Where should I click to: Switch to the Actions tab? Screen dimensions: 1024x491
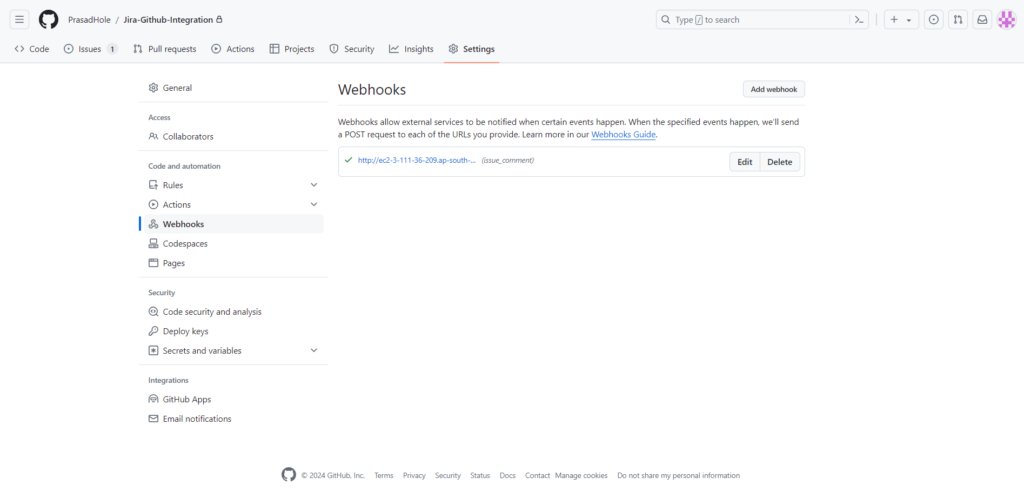pyautogui.click(x=233, y=49)
